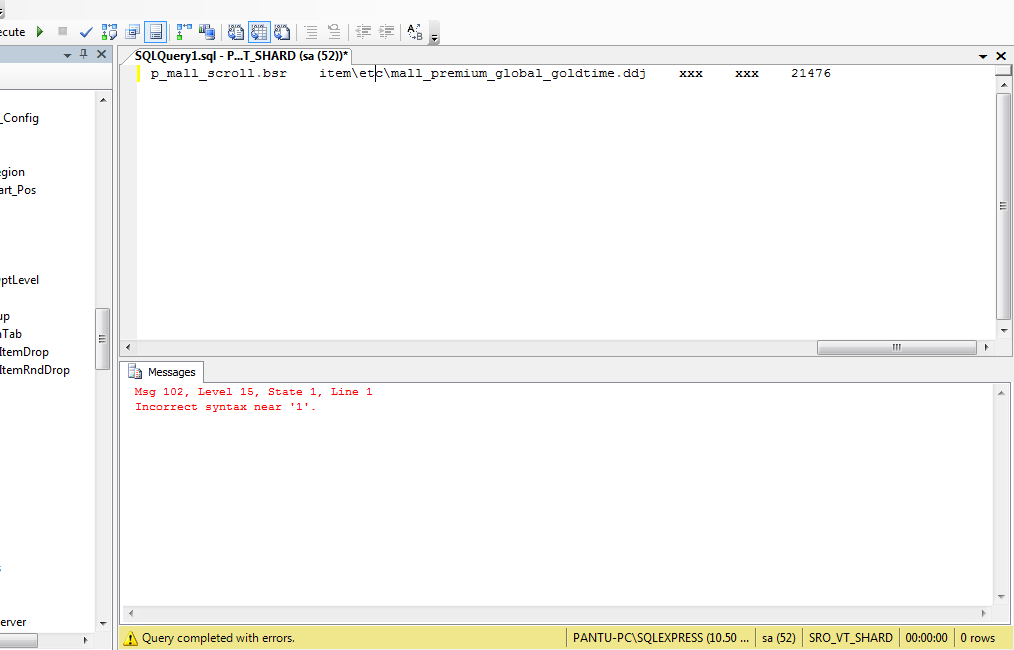1014x650 pixels.
Task: Click Object Explorer scrollbar up arrow
Action: tap(103, 100)
